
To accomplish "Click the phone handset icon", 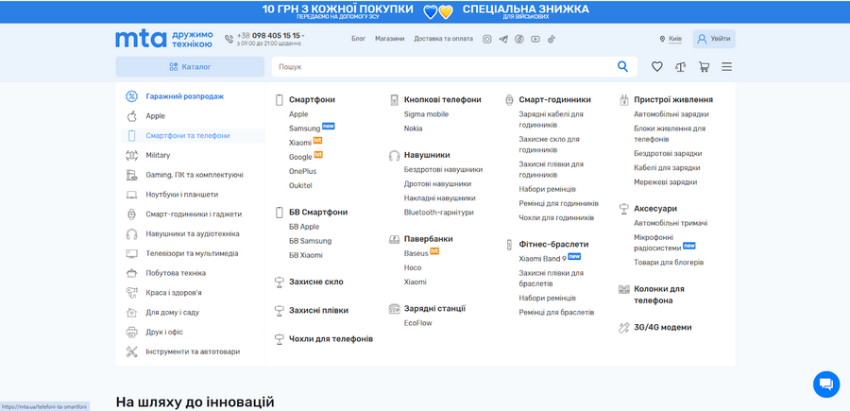I will [x=229, y=39].
